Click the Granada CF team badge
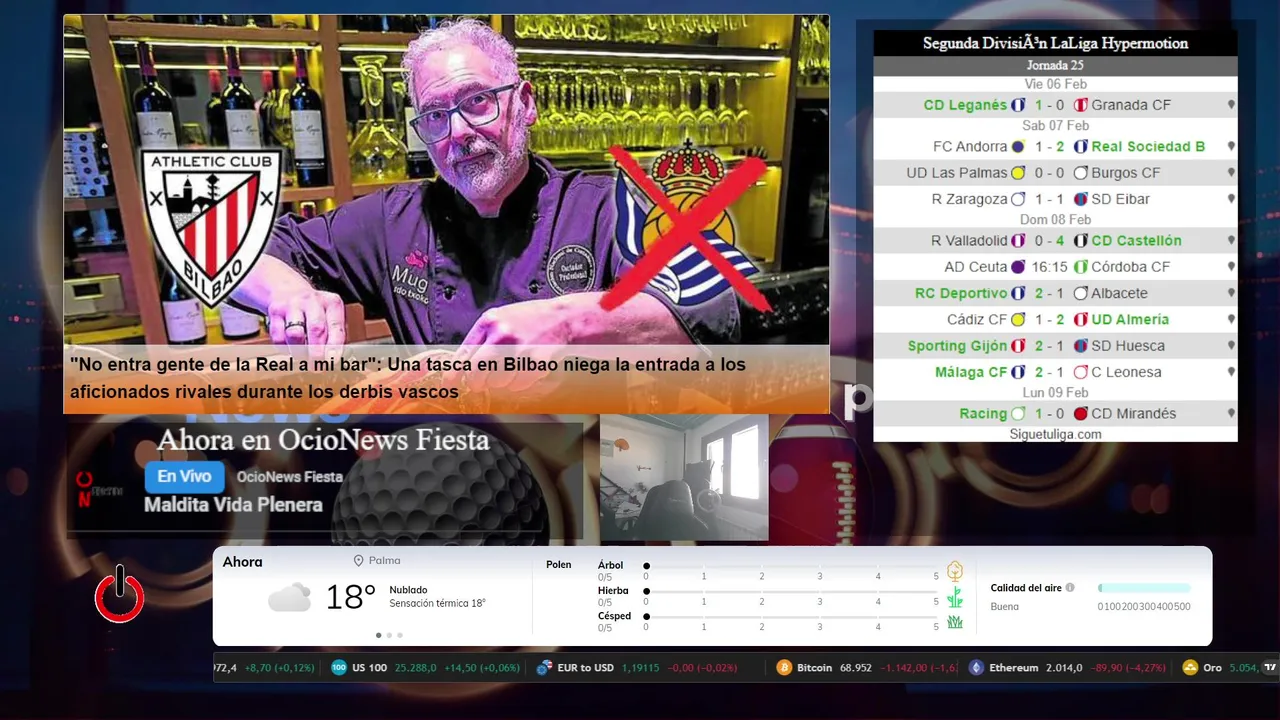The height and width of the screenshot is (720, 1280). point(1080,105)
